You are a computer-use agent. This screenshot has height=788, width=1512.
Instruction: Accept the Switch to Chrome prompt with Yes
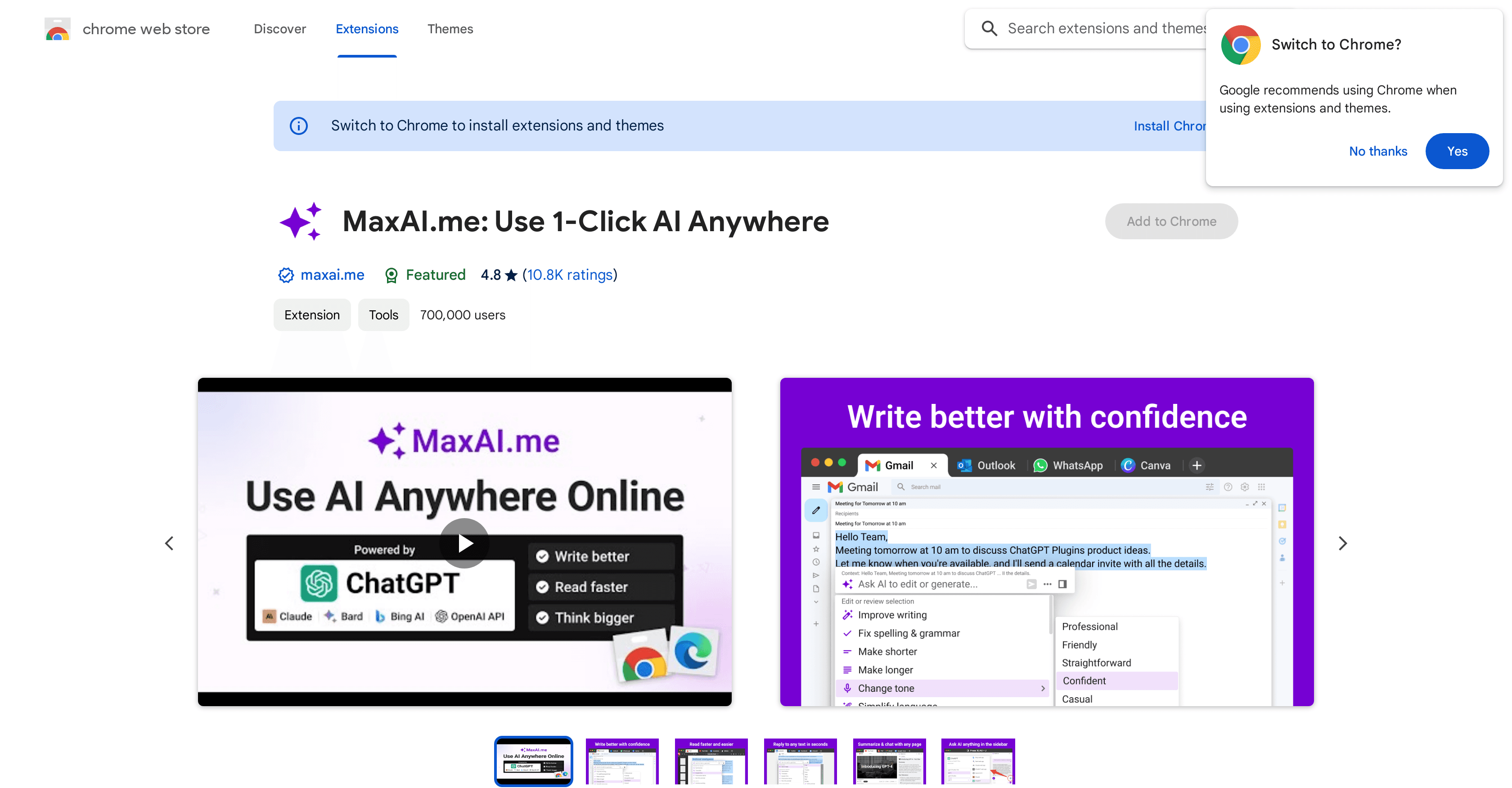coord(1458,151)
